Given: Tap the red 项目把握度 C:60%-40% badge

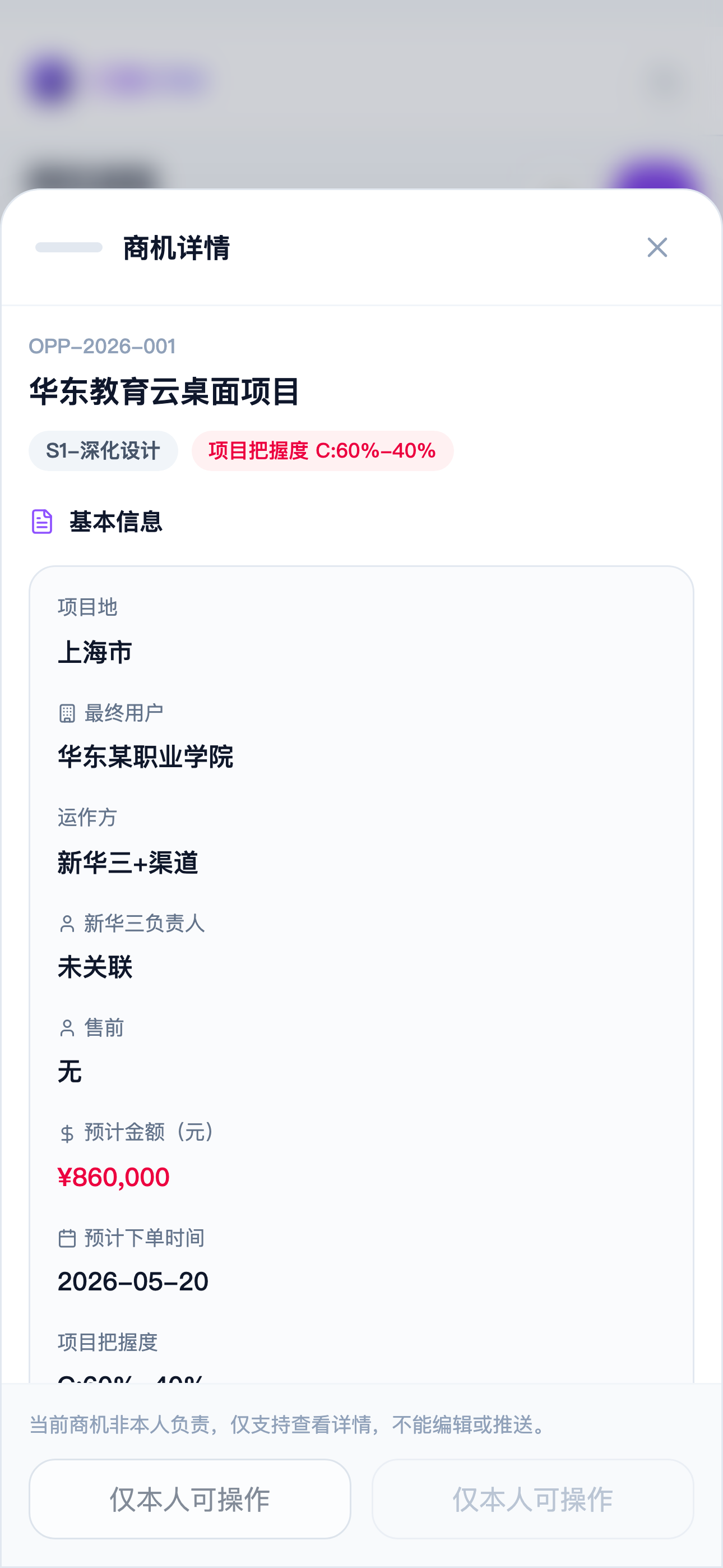Looking at the screenshot, I should pos(322,451).
